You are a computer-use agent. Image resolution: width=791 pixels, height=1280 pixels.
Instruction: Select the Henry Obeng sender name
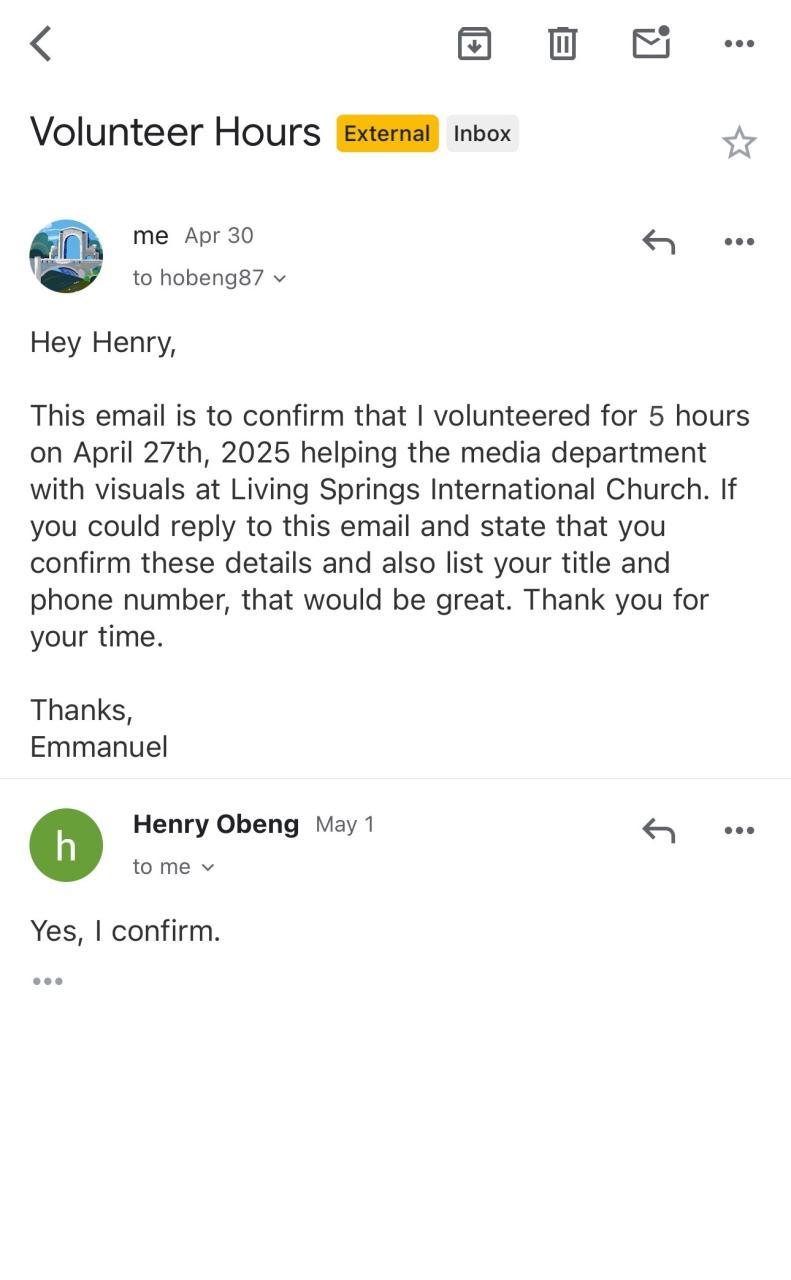pyautogui.click(x=216, y=824)
